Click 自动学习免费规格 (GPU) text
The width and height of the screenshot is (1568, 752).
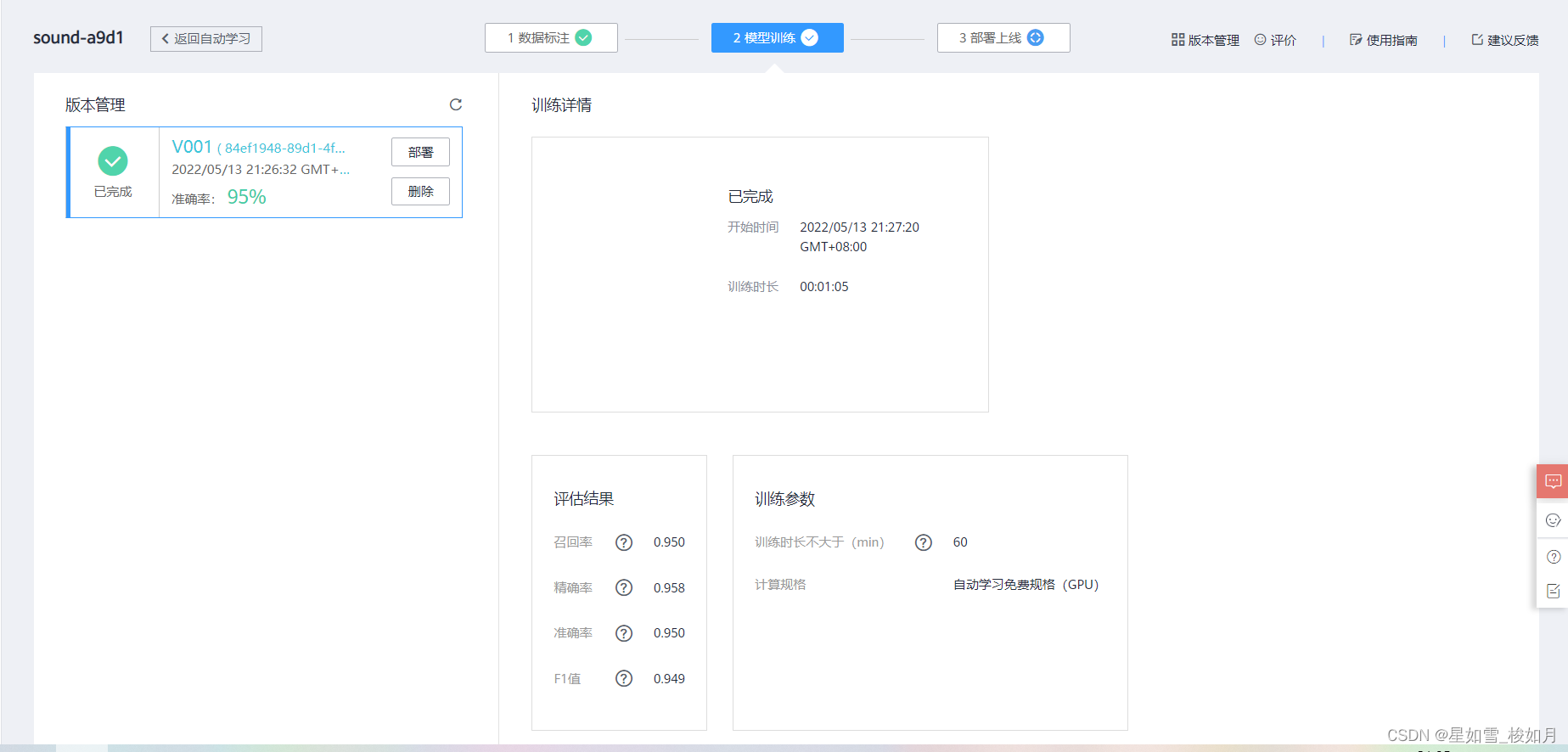[x=1026, y=585]
